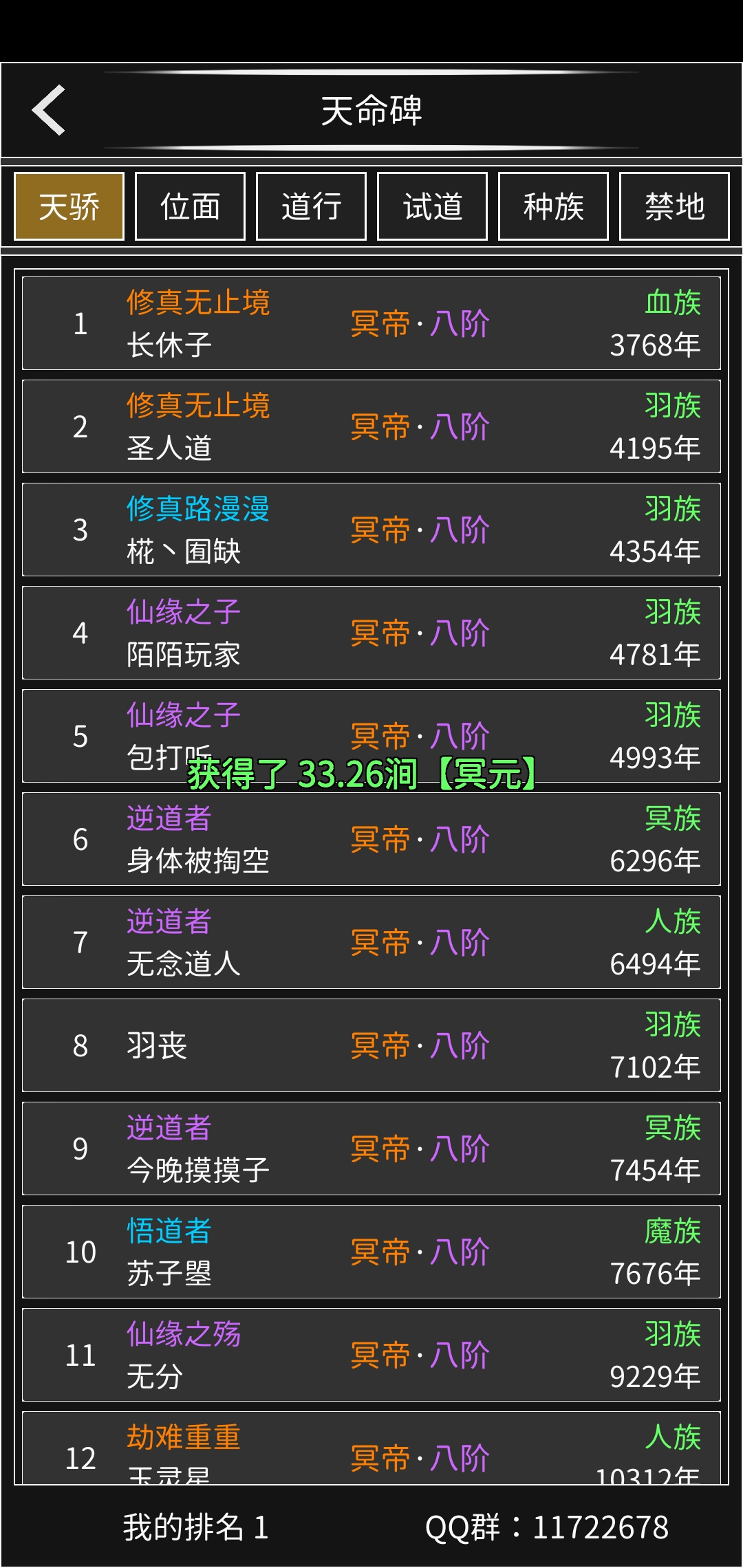Switch to the 试道 tab

click(x=432, y=206)
